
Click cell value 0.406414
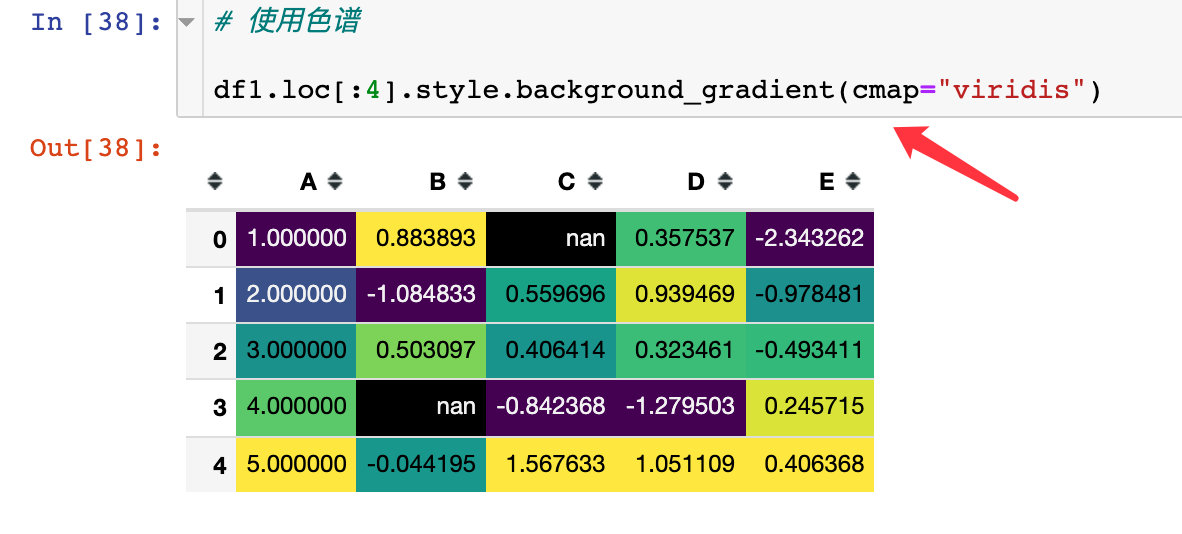coord(551,351)
